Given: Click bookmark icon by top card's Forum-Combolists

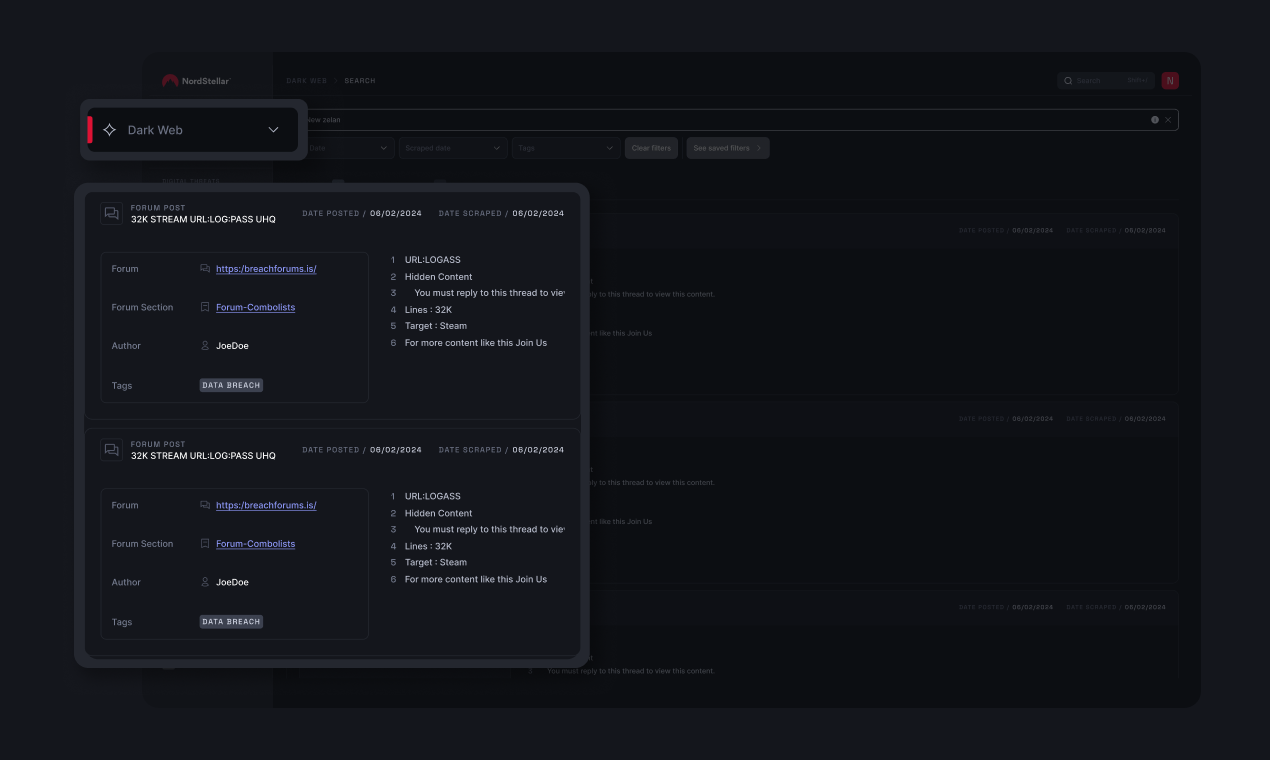Looking at the screenshot, I should (205, 308).
